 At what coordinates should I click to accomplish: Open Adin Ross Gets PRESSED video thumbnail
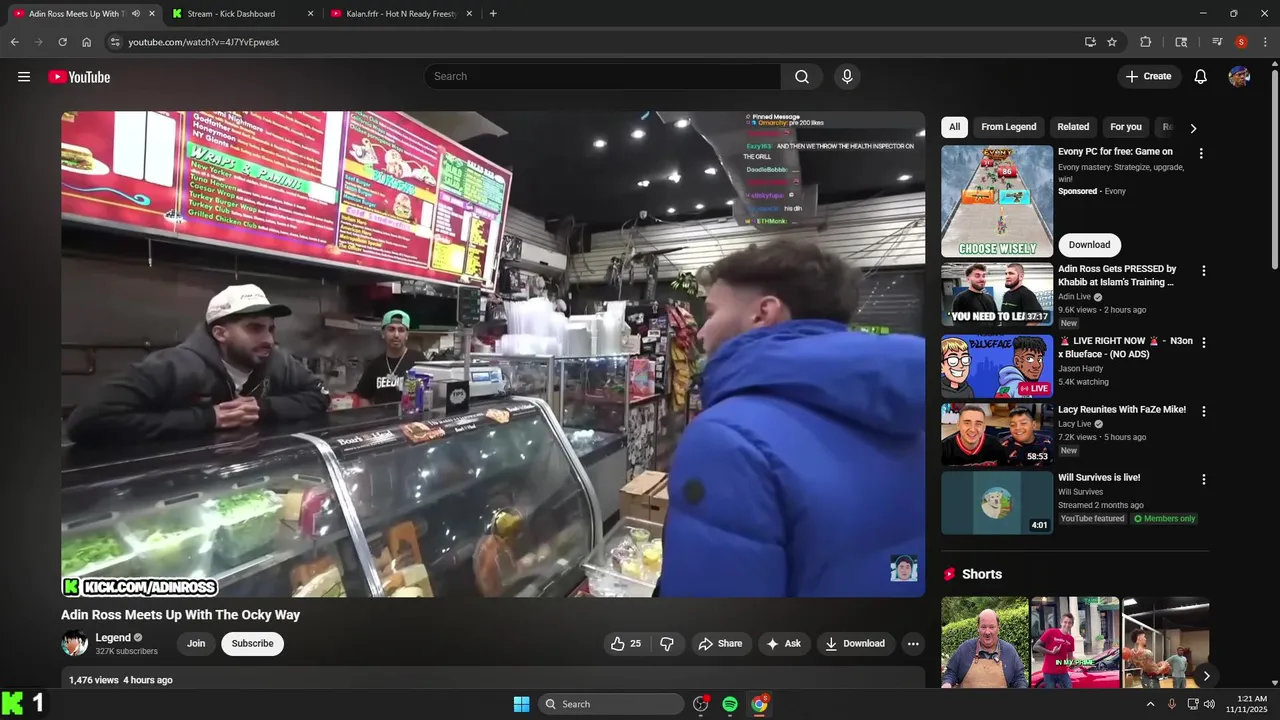pos(997,295)
